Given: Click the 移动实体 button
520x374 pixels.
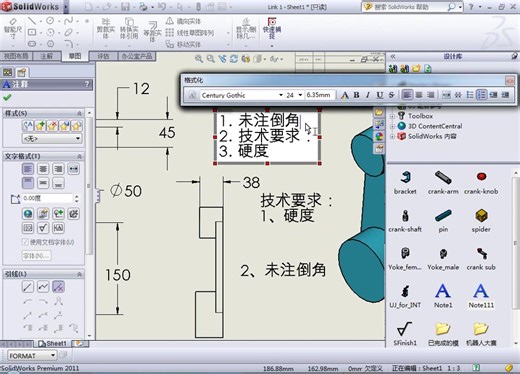Looking at the screenshot, I should [x=184, y=44].
